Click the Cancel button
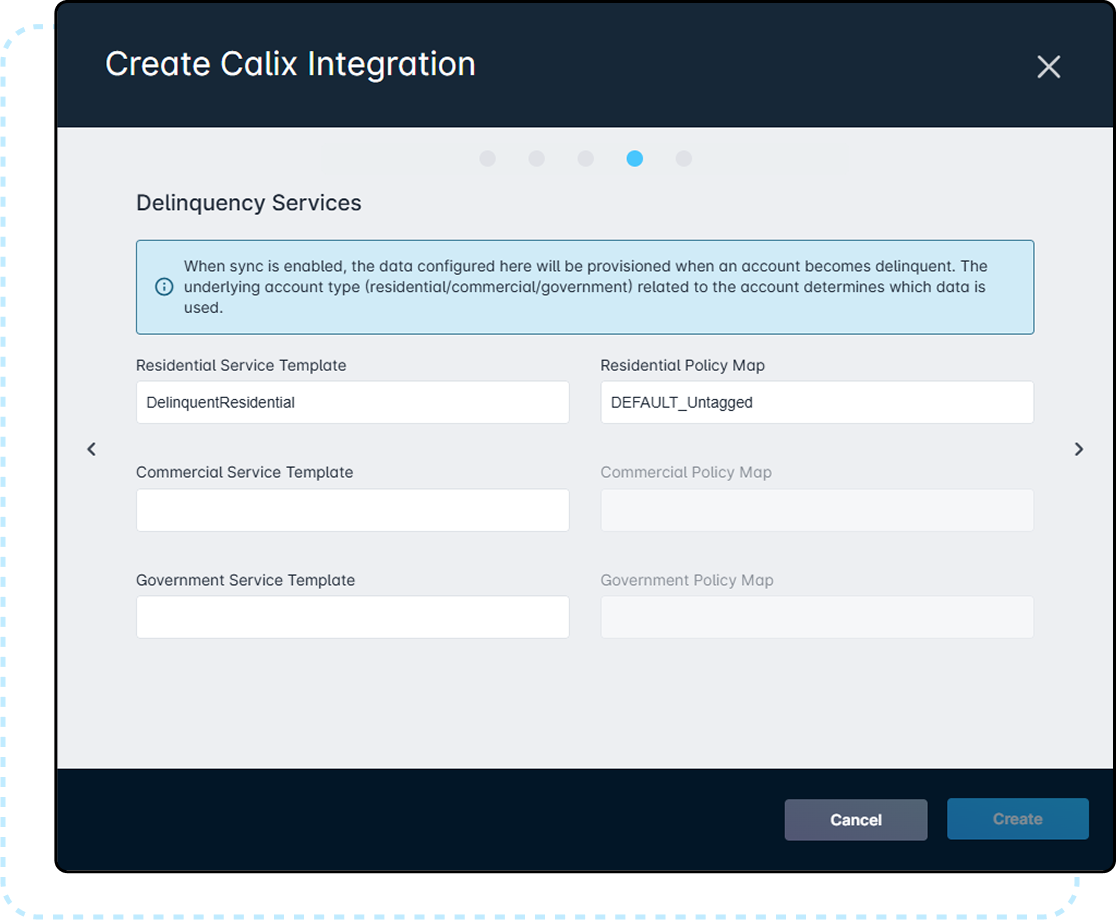Image resolution: width=1116 pixels, height=920 pixels. pos(856,820)
